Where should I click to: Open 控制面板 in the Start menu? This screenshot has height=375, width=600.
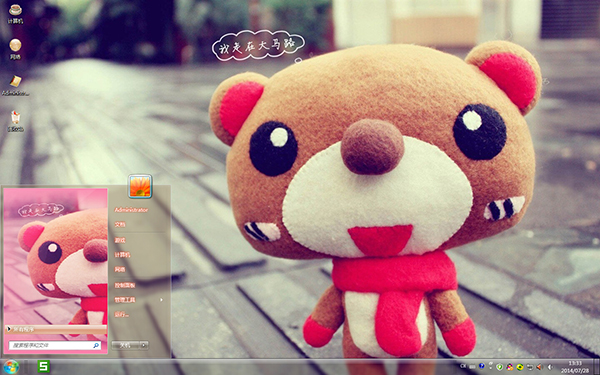pyautogui.click(x=125, y=285)
